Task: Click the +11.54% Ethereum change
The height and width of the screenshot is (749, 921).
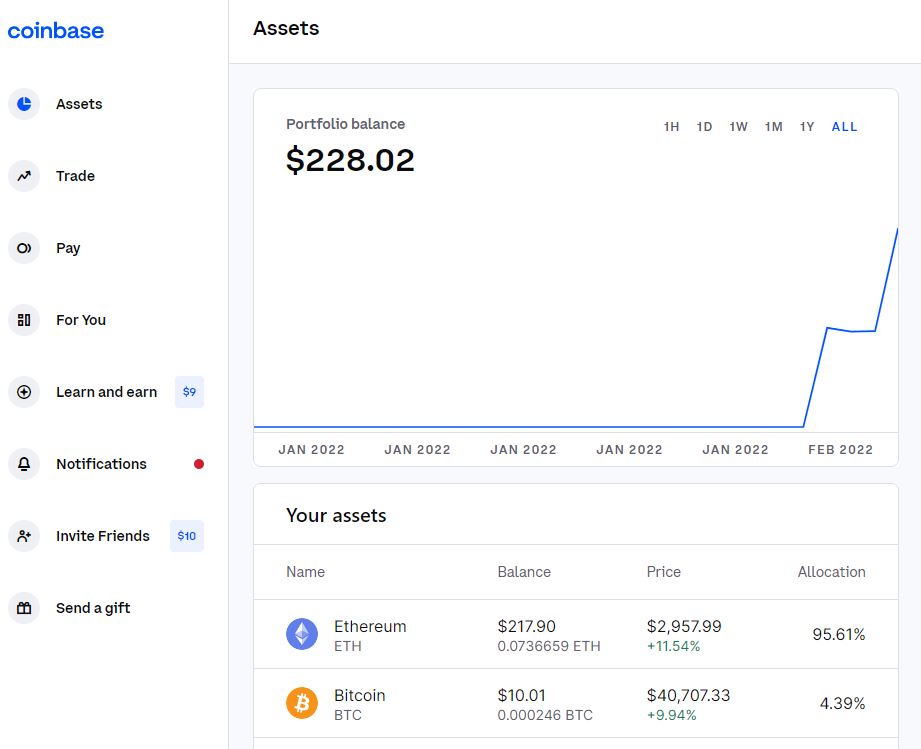Action: click(x=673, y=646)
